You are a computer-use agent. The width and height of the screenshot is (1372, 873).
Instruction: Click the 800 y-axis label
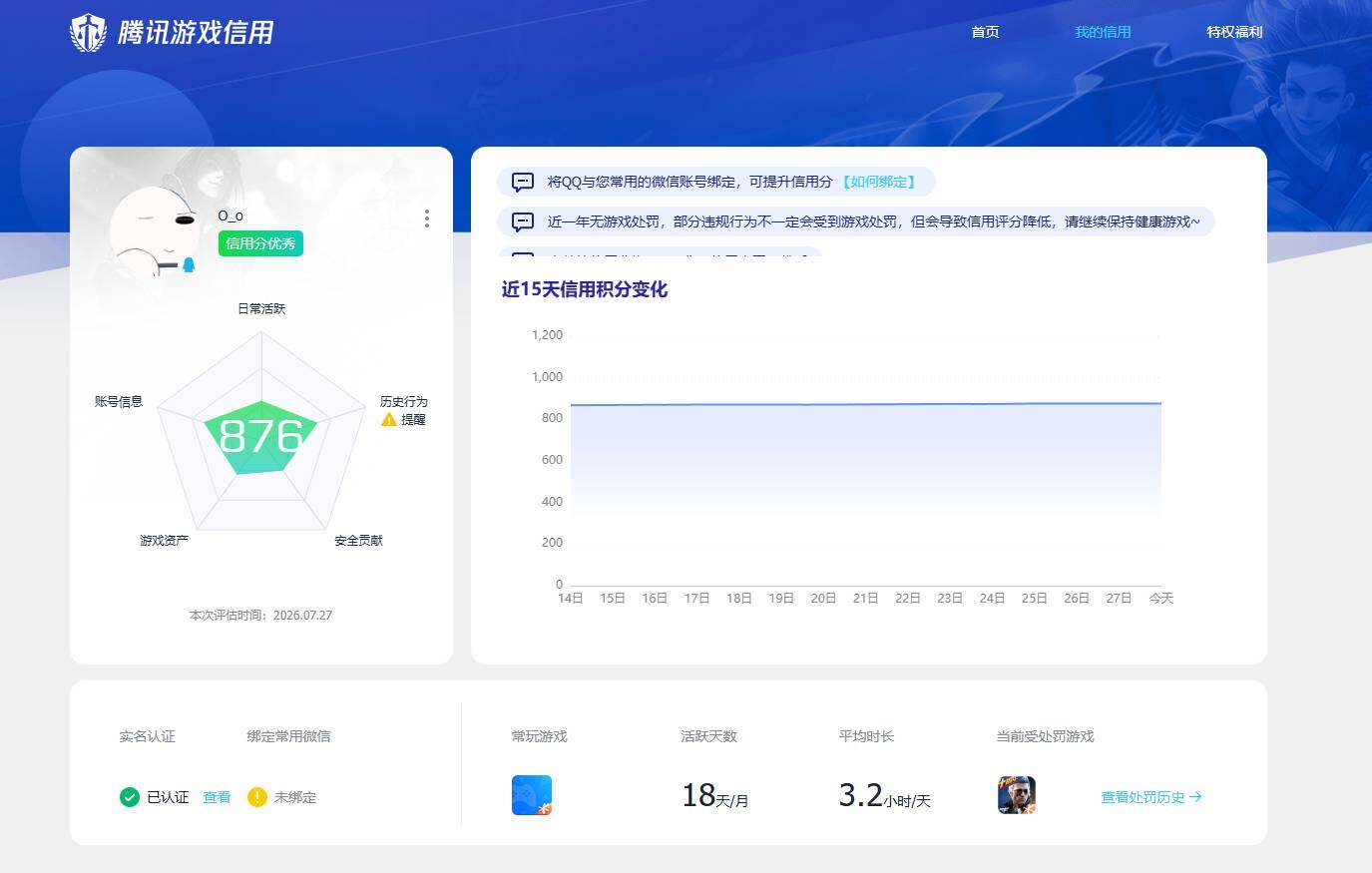click(x=552, y=418)
